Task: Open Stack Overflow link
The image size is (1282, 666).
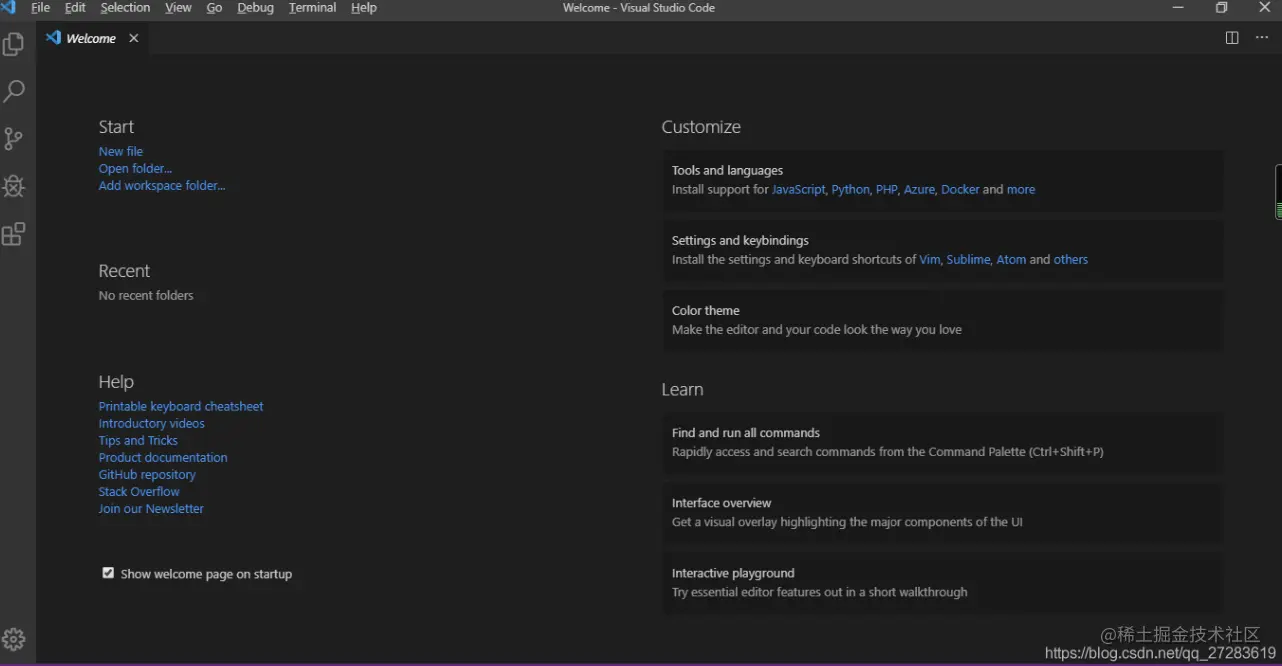Action: pyautogui.click(x=139, y=492)
